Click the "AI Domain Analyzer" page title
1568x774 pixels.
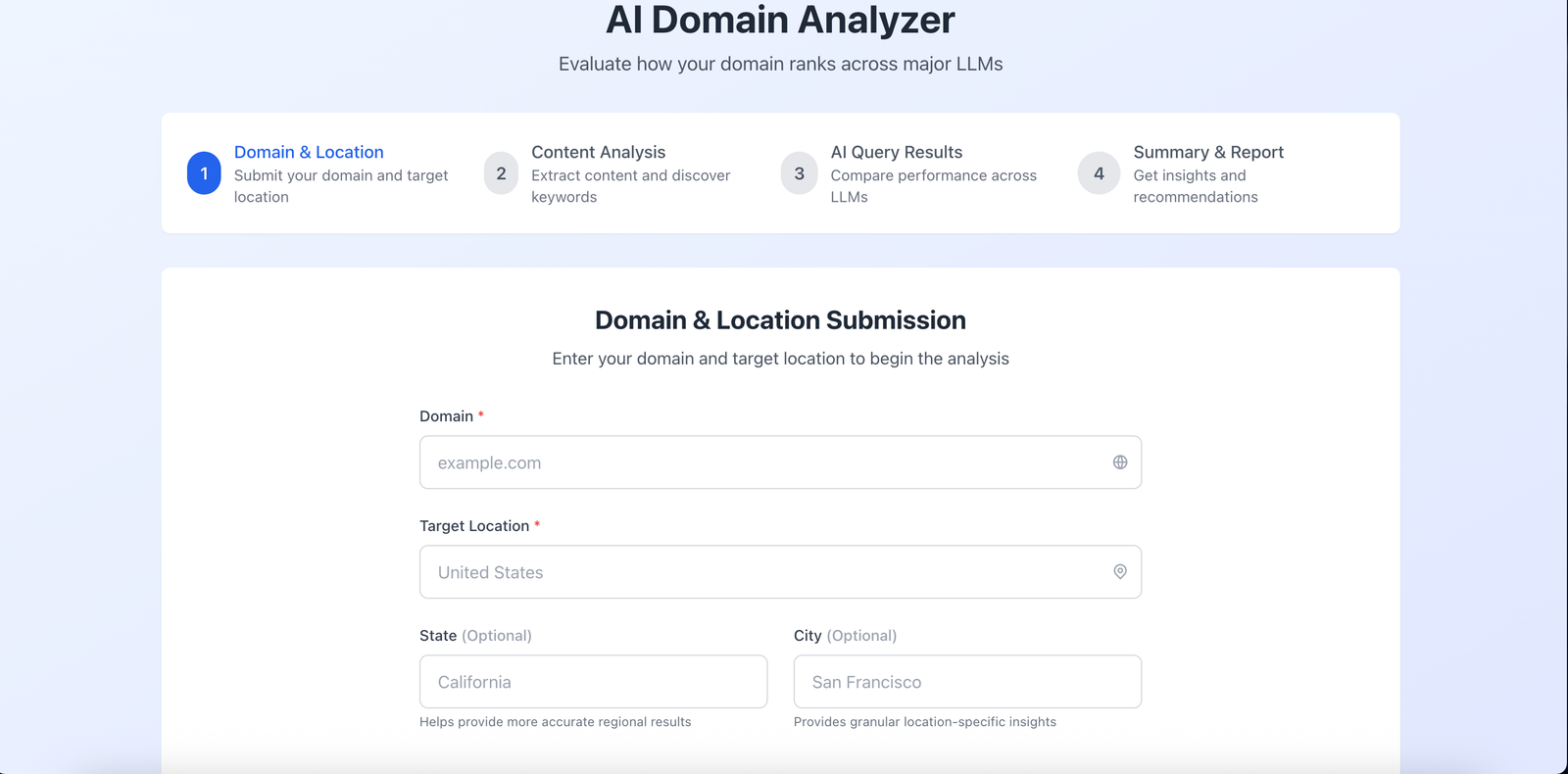(x=780, y=20)
